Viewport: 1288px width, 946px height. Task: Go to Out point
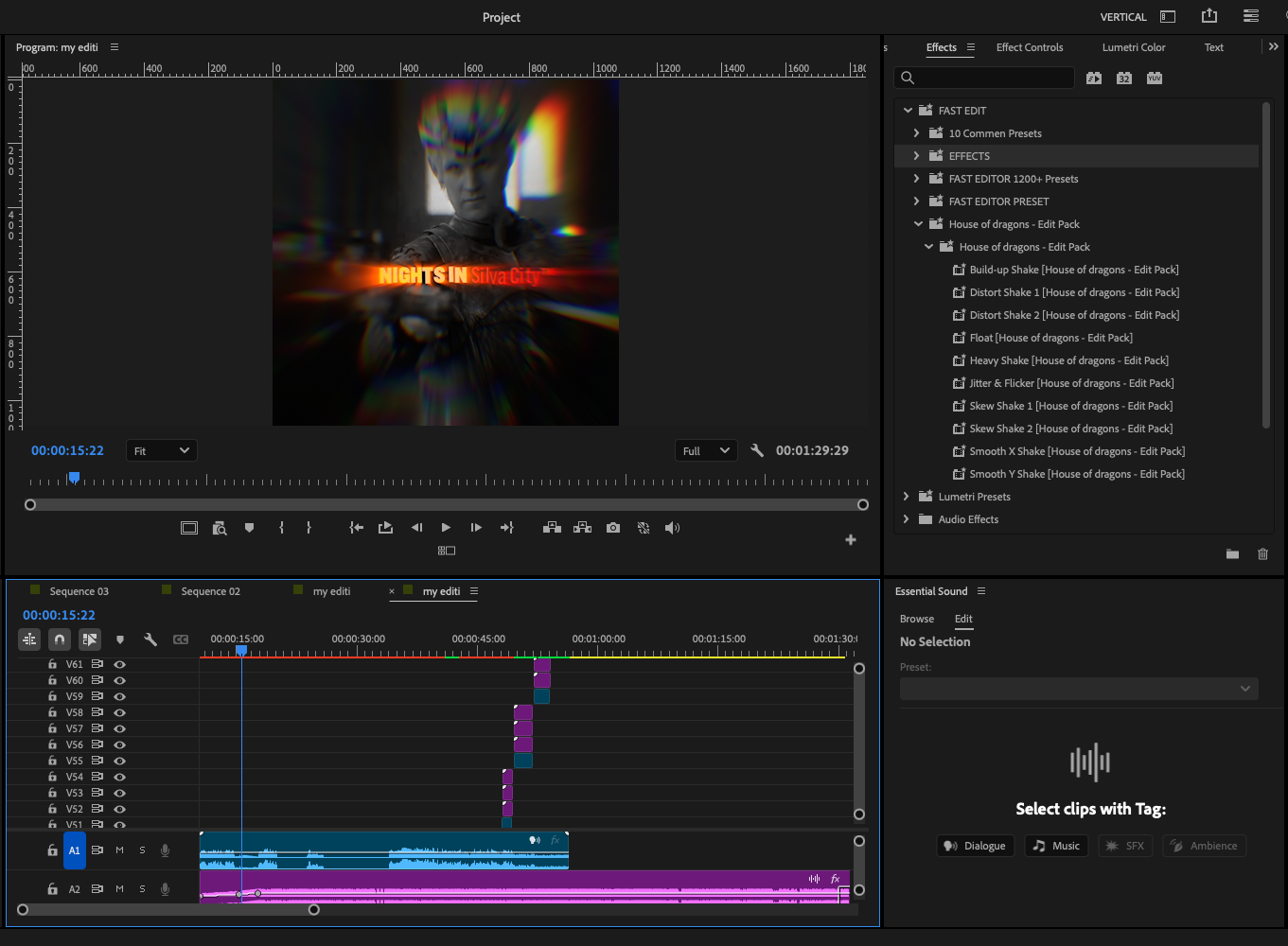coord(507,528)
